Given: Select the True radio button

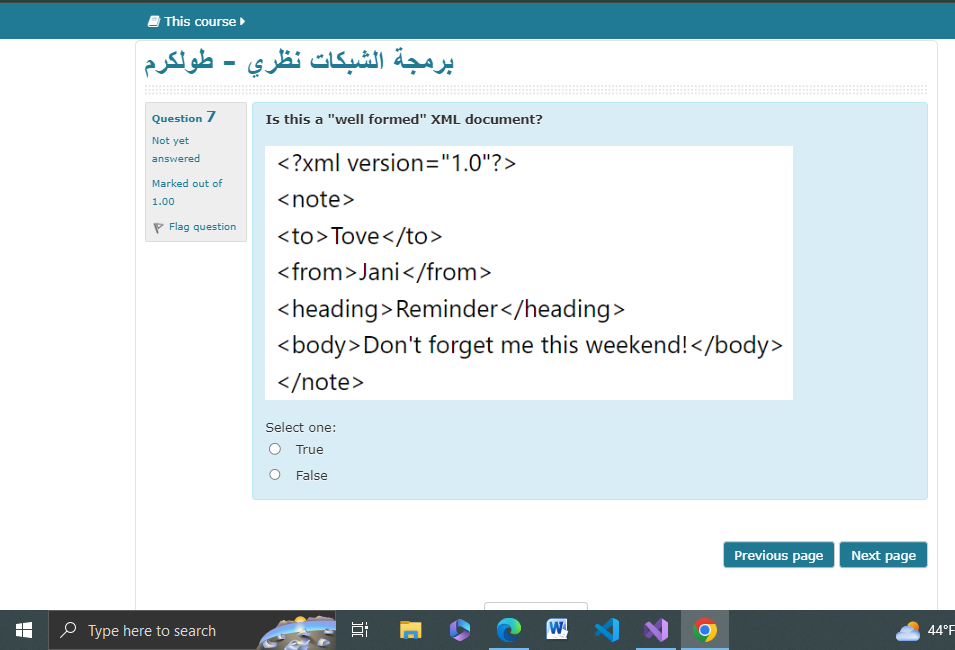Looking at the screenshot, I should pyautogui.click(x=275, y=448).
